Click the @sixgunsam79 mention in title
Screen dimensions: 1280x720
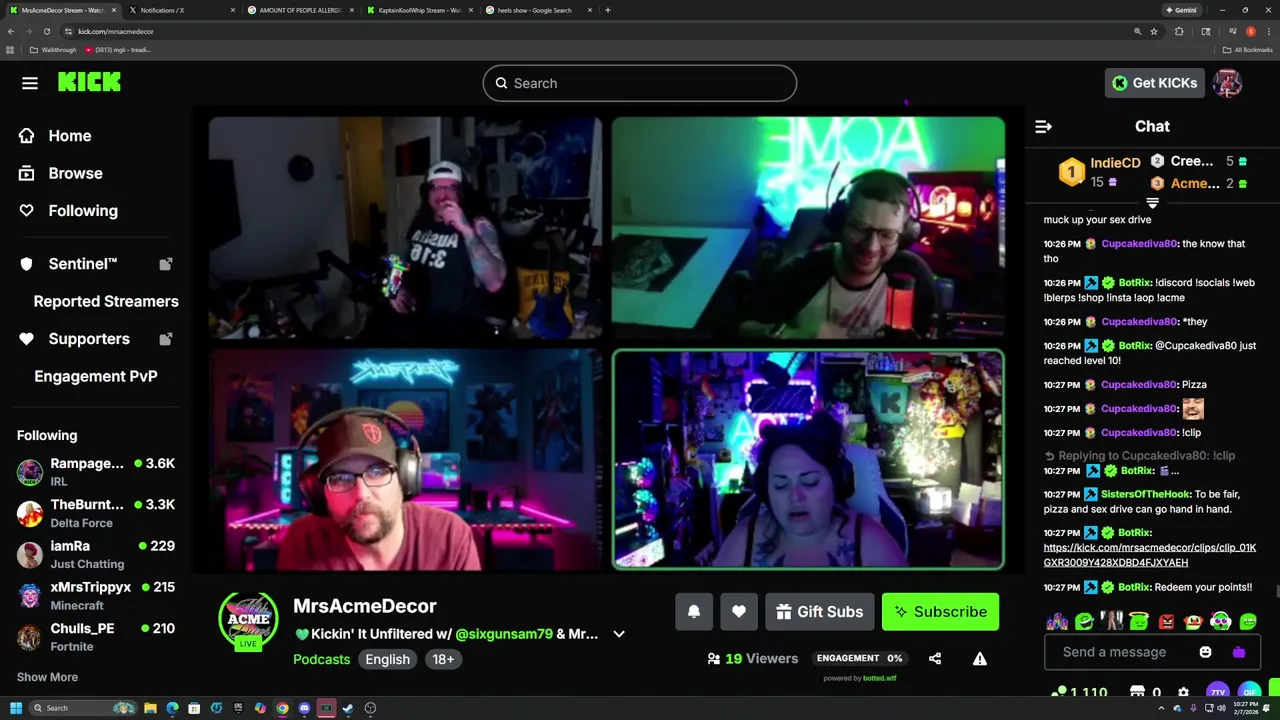point(504,634)
